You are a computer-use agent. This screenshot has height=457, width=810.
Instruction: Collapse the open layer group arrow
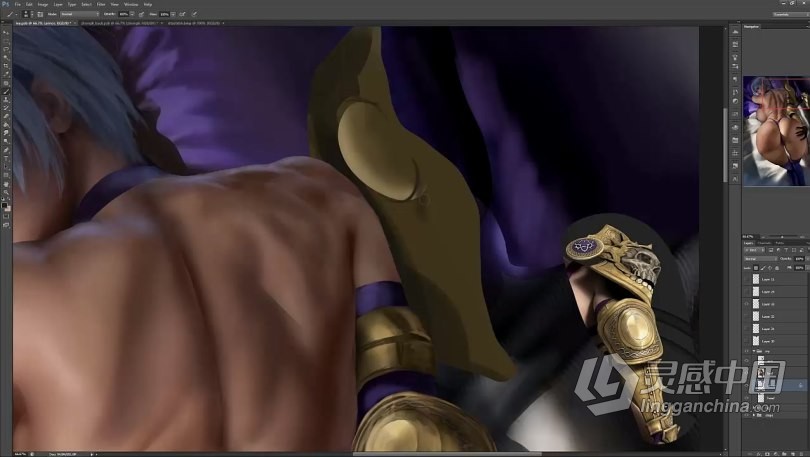coord(753,351)
